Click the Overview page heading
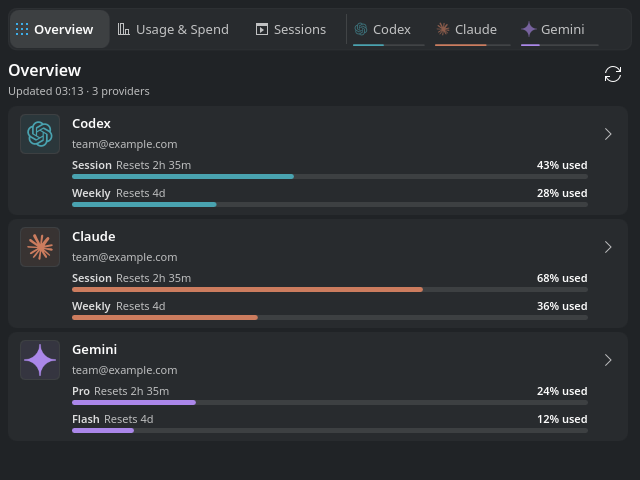The height and width of the screenshot is (480, 640). pos(44,71)
